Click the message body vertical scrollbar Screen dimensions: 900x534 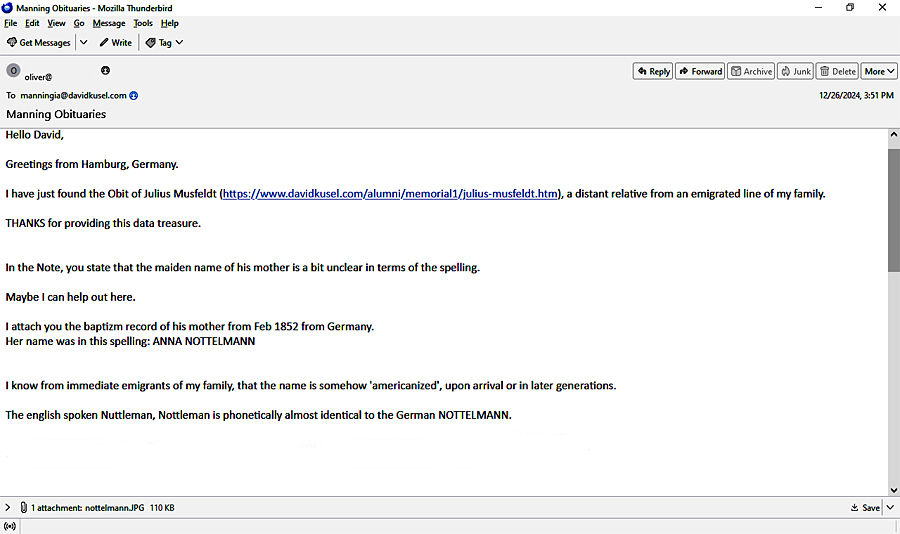(x=893, y=210)
